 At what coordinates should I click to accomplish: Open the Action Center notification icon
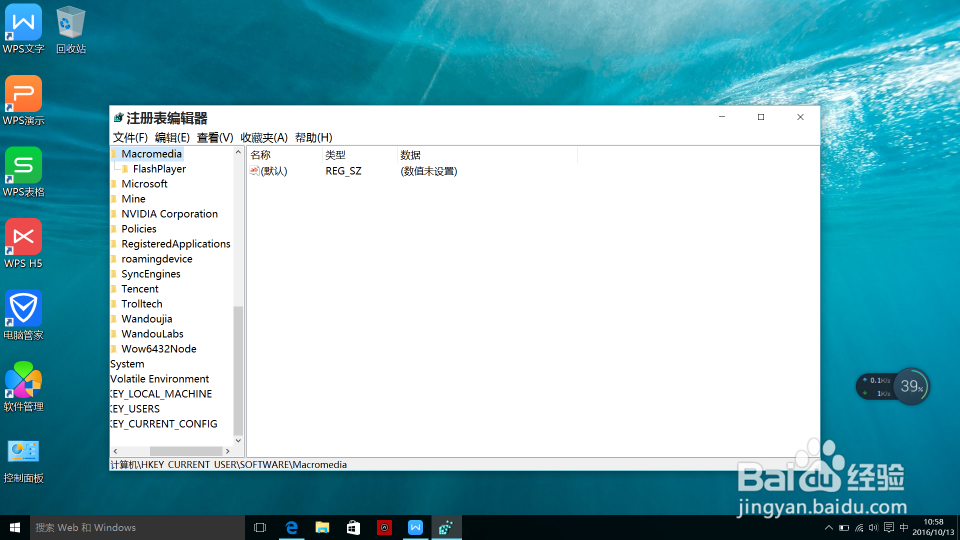pyautogui.click(x=889, y=528)
